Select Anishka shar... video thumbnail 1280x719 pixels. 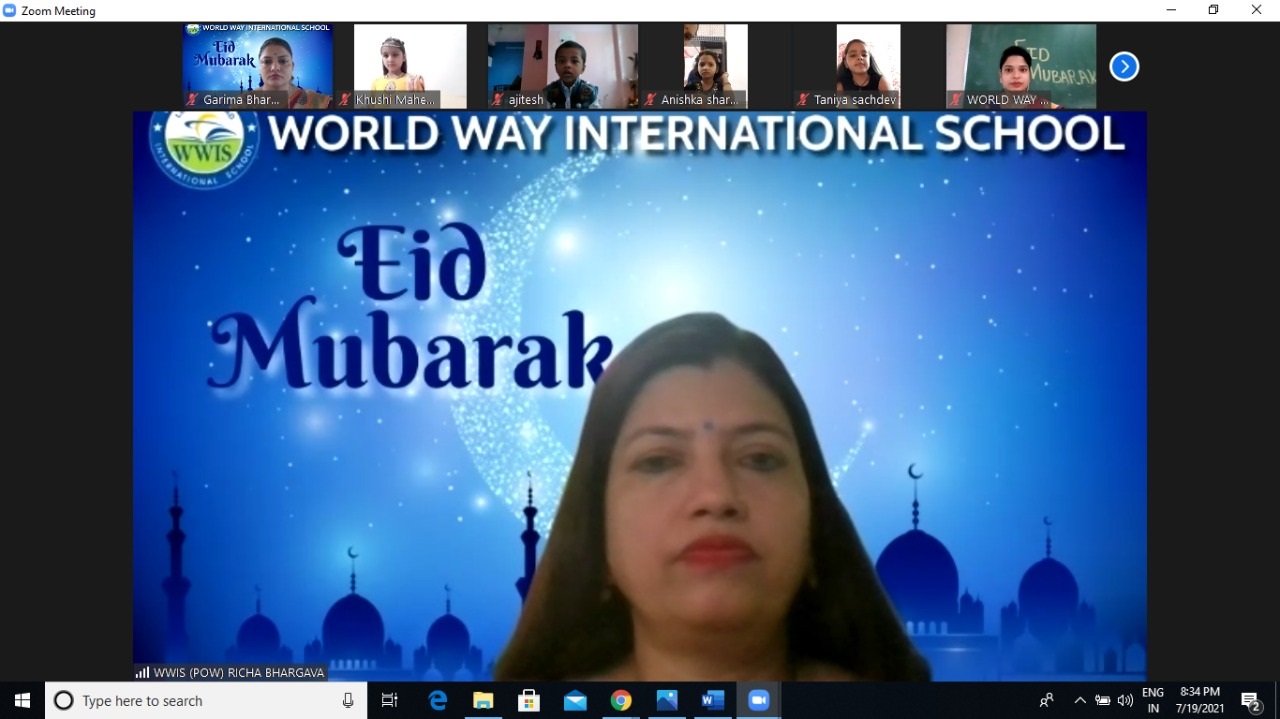pos(715,66)
